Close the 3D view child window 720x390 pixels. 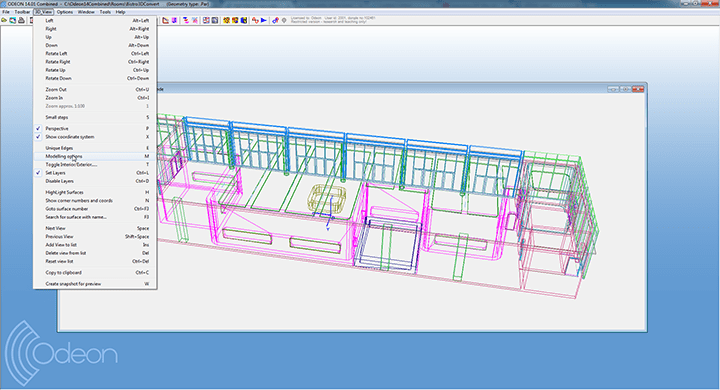(x=638, y=89)
